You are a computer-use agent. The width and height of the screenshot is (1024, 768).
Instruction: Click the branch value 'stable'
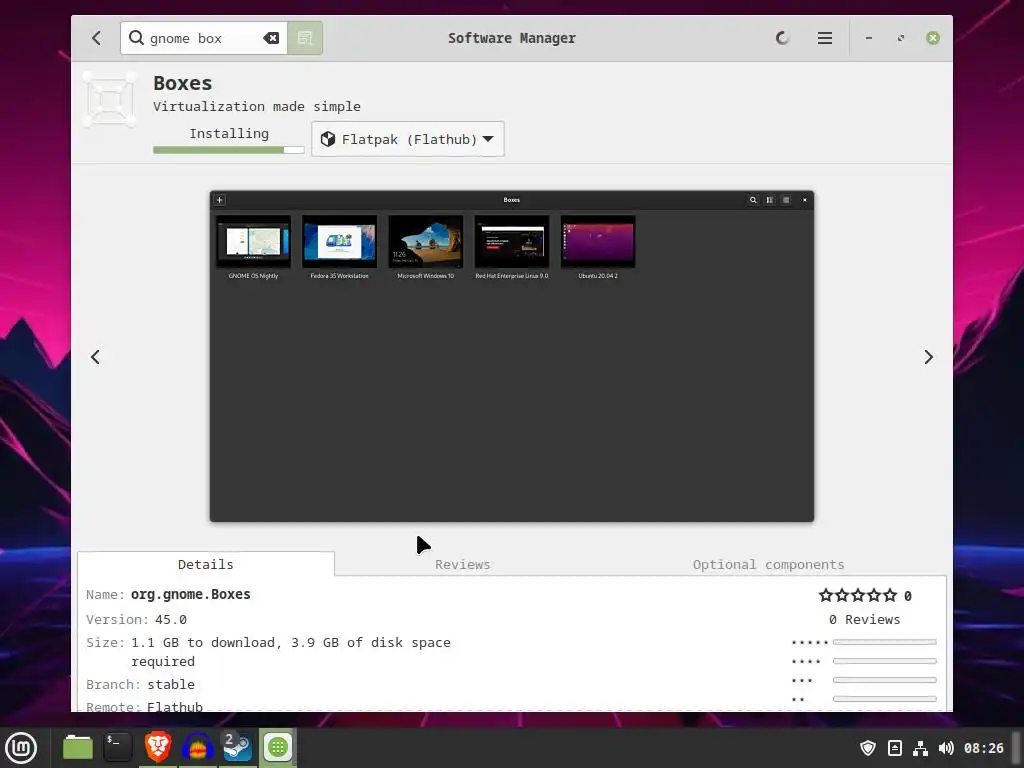pyautogui.click(x=170, y=684)
